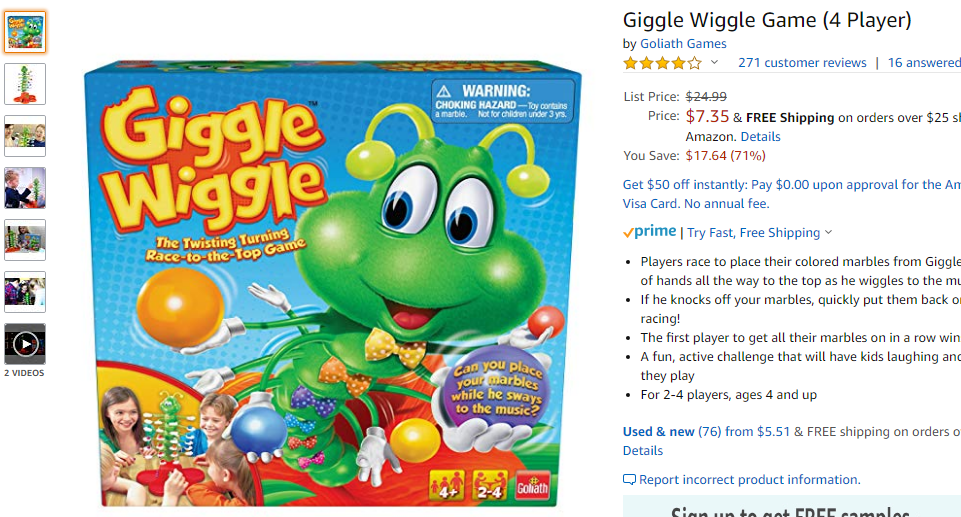Visit the Goliath Games brand link

(x=683, y=43)
